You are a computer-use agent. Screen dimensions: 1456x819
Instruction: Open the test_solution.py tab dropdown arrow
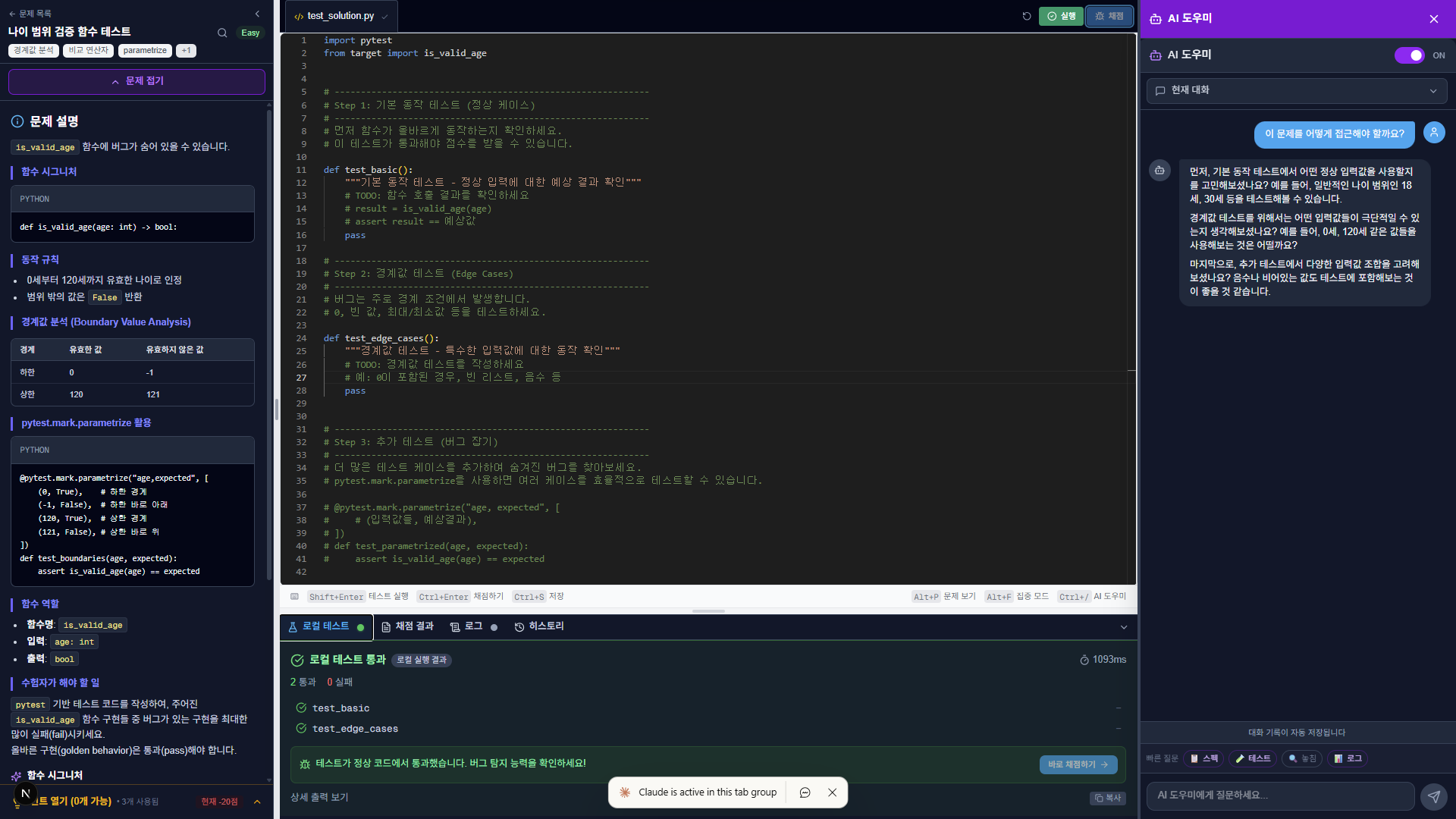[384, 17]
